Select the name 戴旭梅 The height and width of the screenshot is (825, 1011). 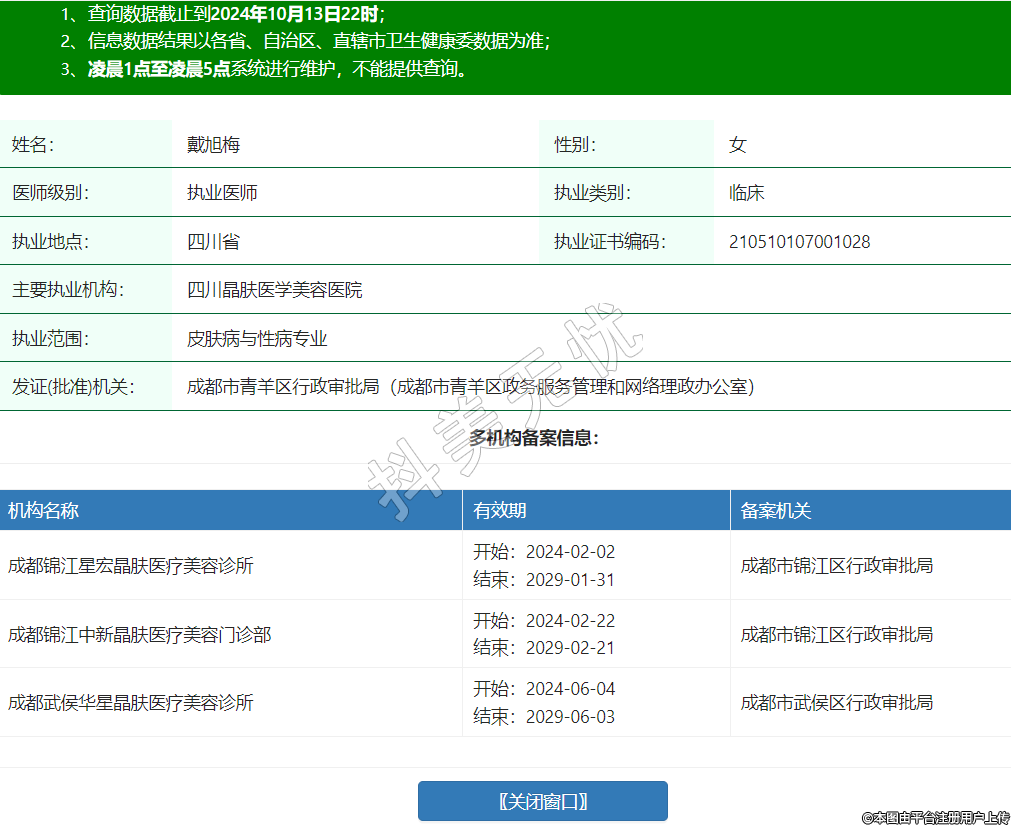(x=213, y=145)
